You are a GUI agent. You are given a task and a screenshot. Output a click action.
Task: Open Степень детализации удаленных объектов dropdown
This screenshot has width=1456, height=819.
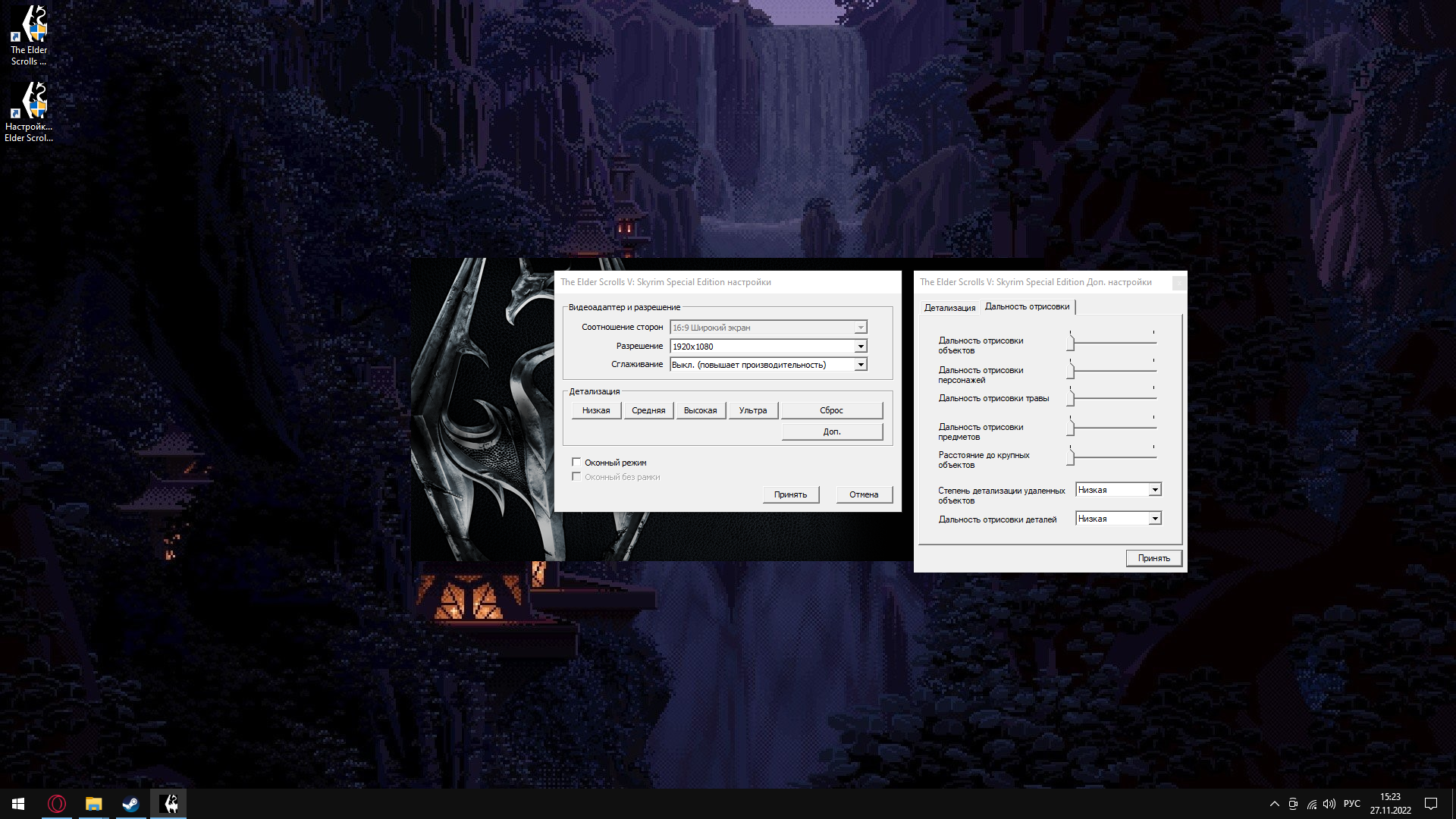[1119, 490]
